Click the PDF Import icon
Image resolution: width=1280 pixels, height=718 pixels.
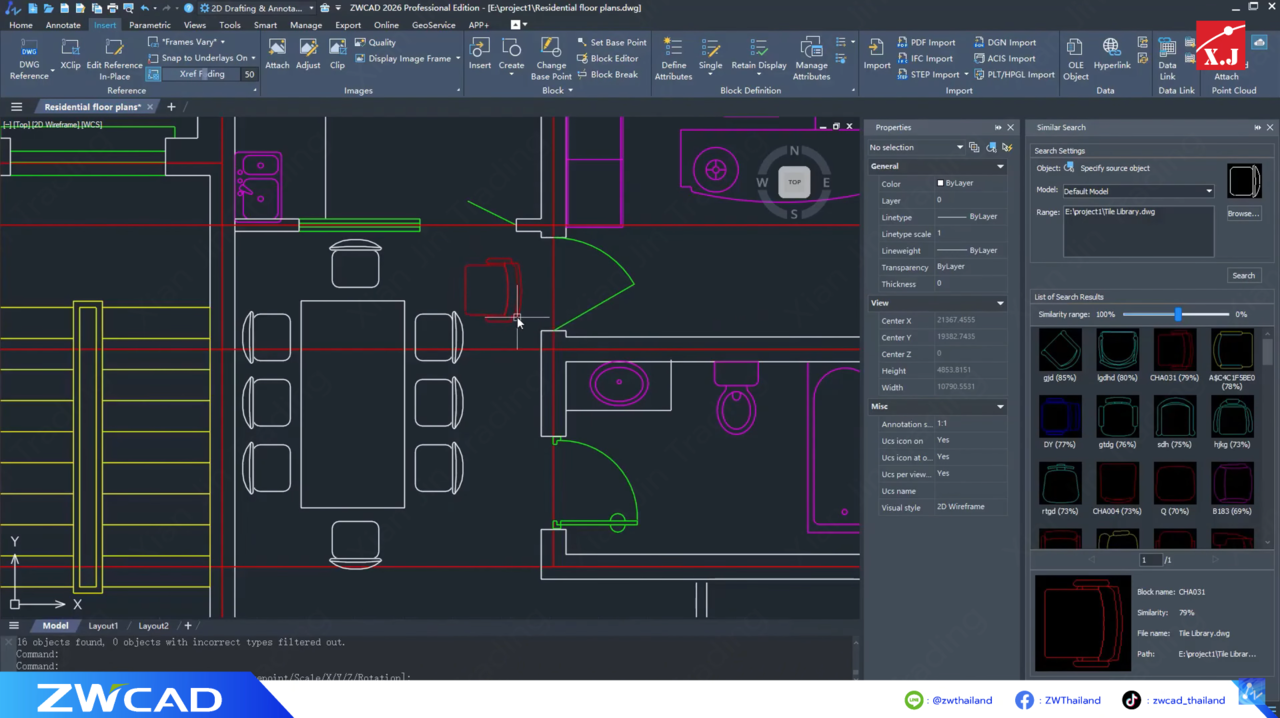coord(903,43)
